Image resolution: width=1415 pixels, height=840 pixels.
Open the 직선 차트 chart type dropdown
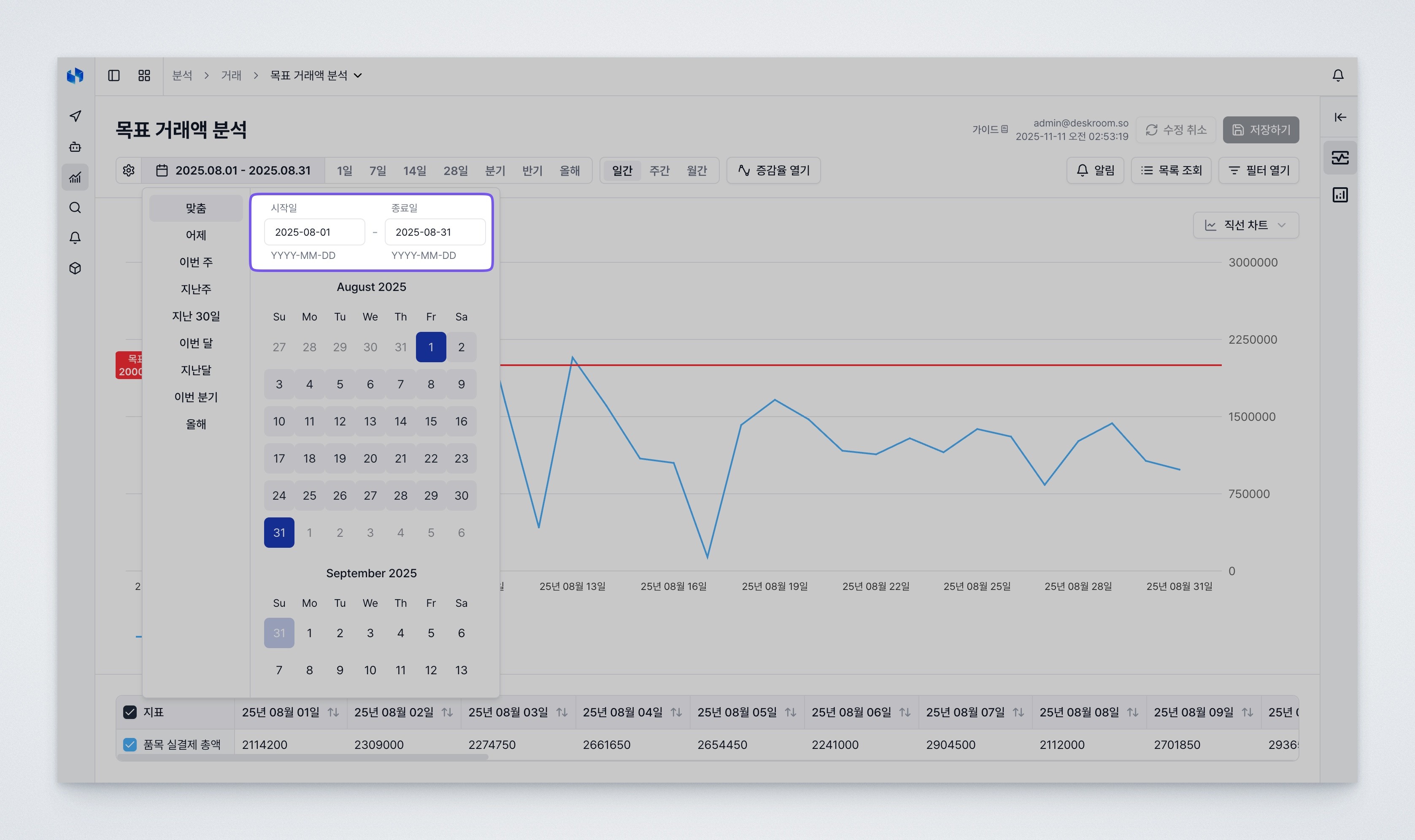point(1245,225)
